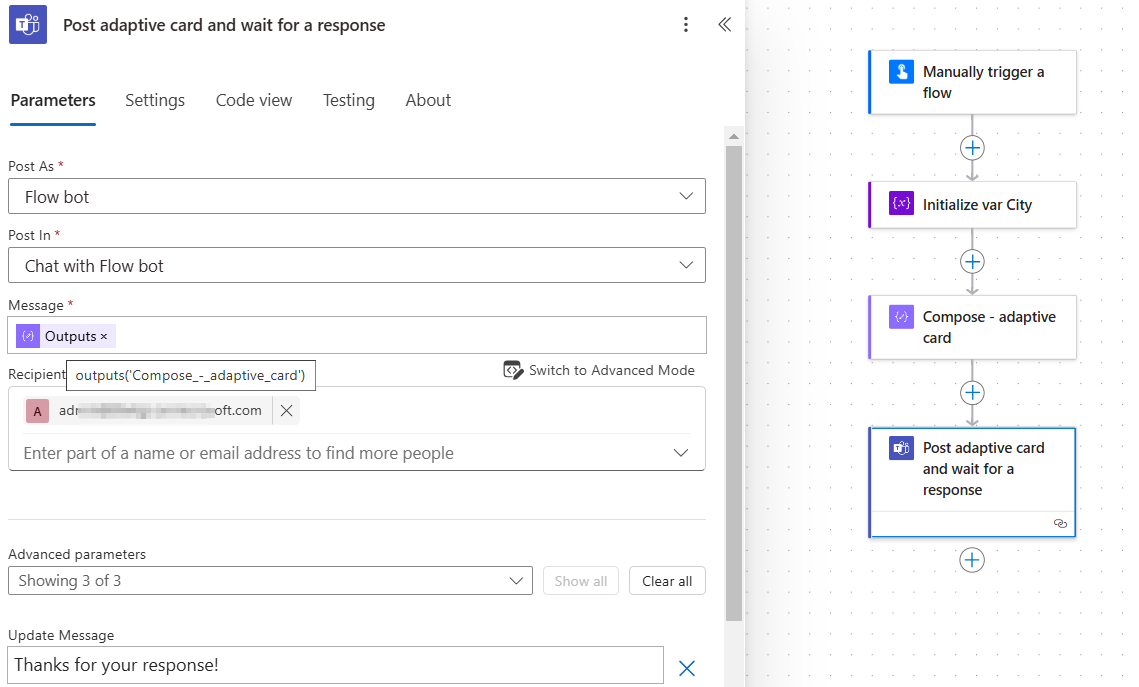The image size is (1139, 687).
Task: Click the 'Post As' field label
Action: point(31,166)
